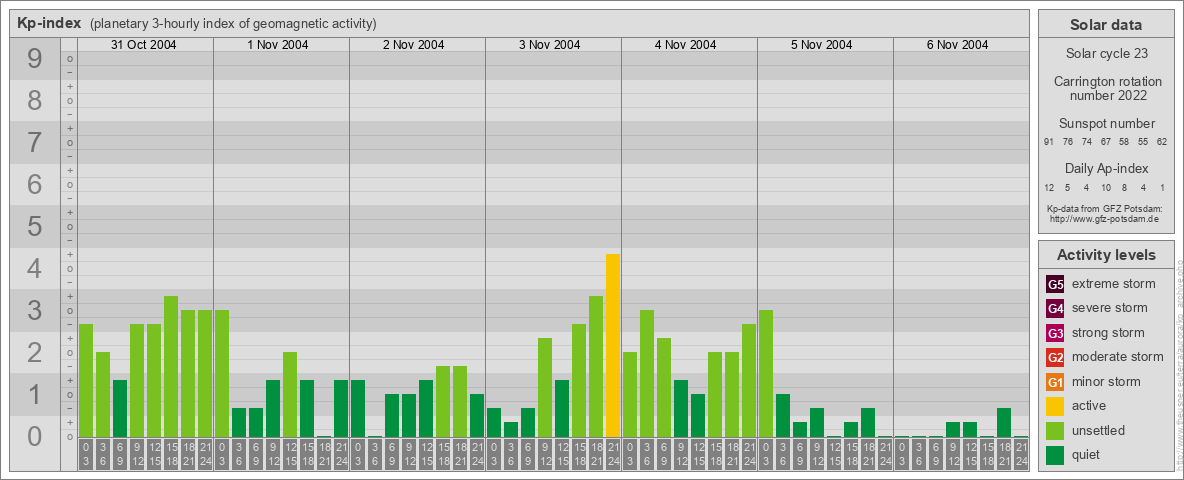Click the '3 Nov 2004' date header
The height and width of the screenshot is (480, 1184).
click(550, 45)
